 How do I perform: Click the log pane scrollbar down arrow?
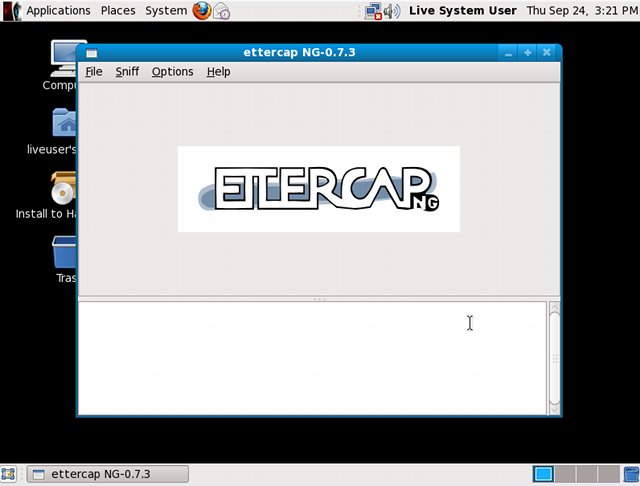[x=555, y=410]
